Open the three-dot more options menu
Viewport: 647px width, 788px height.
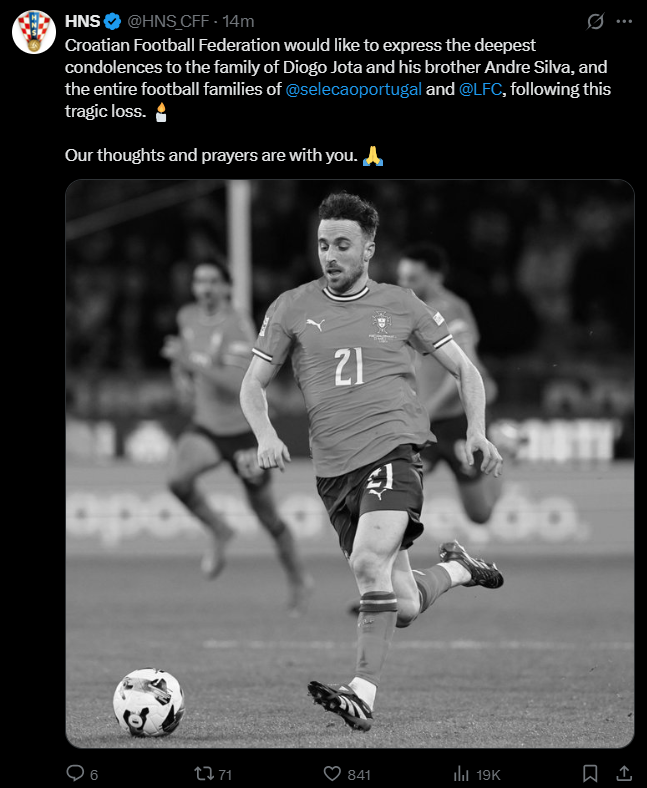[x=624, y=21]
